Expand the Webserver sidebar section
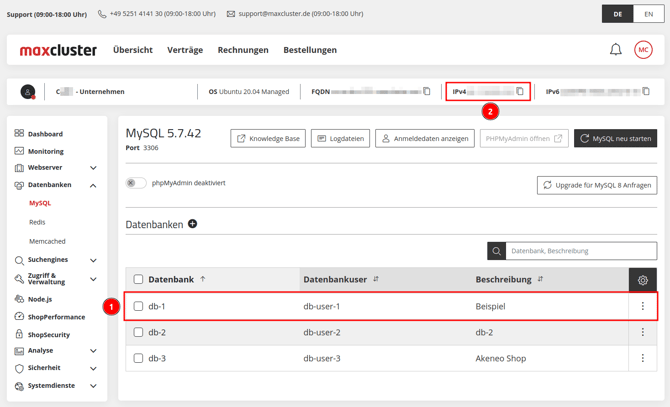The image size is (670, 407). (93, 168)
